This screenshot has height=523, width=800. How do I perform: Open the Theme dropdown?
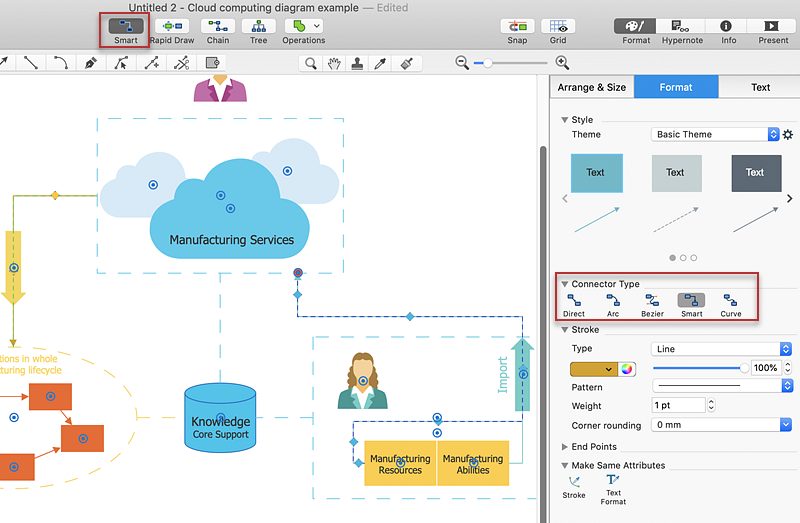(x=716, y=134)
